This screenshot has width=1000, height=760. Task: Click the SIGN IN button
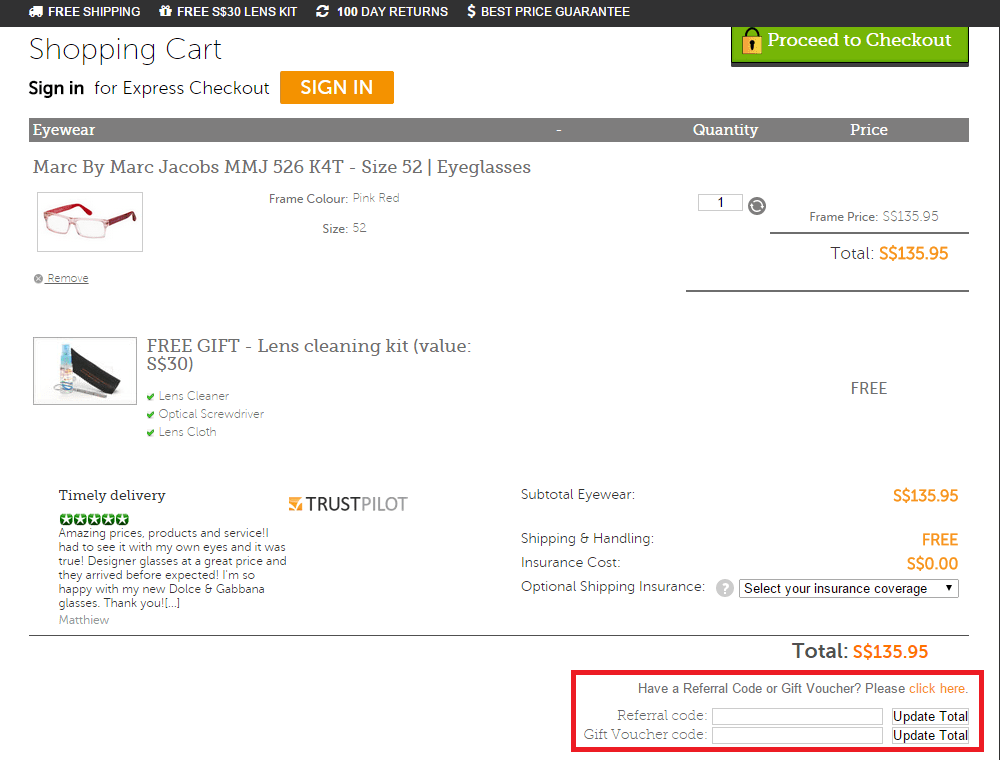336,87
